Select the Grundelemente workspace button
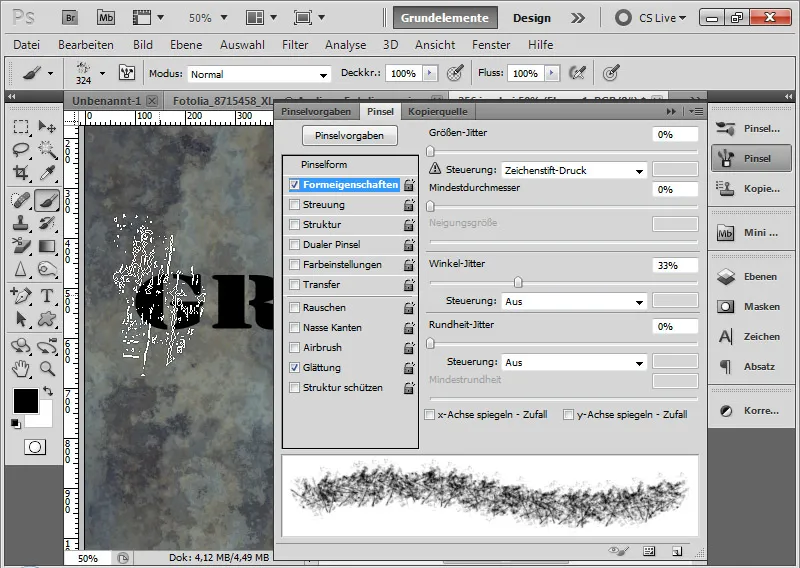The height and width of the screenshot is (568, 800). [445, 18]
